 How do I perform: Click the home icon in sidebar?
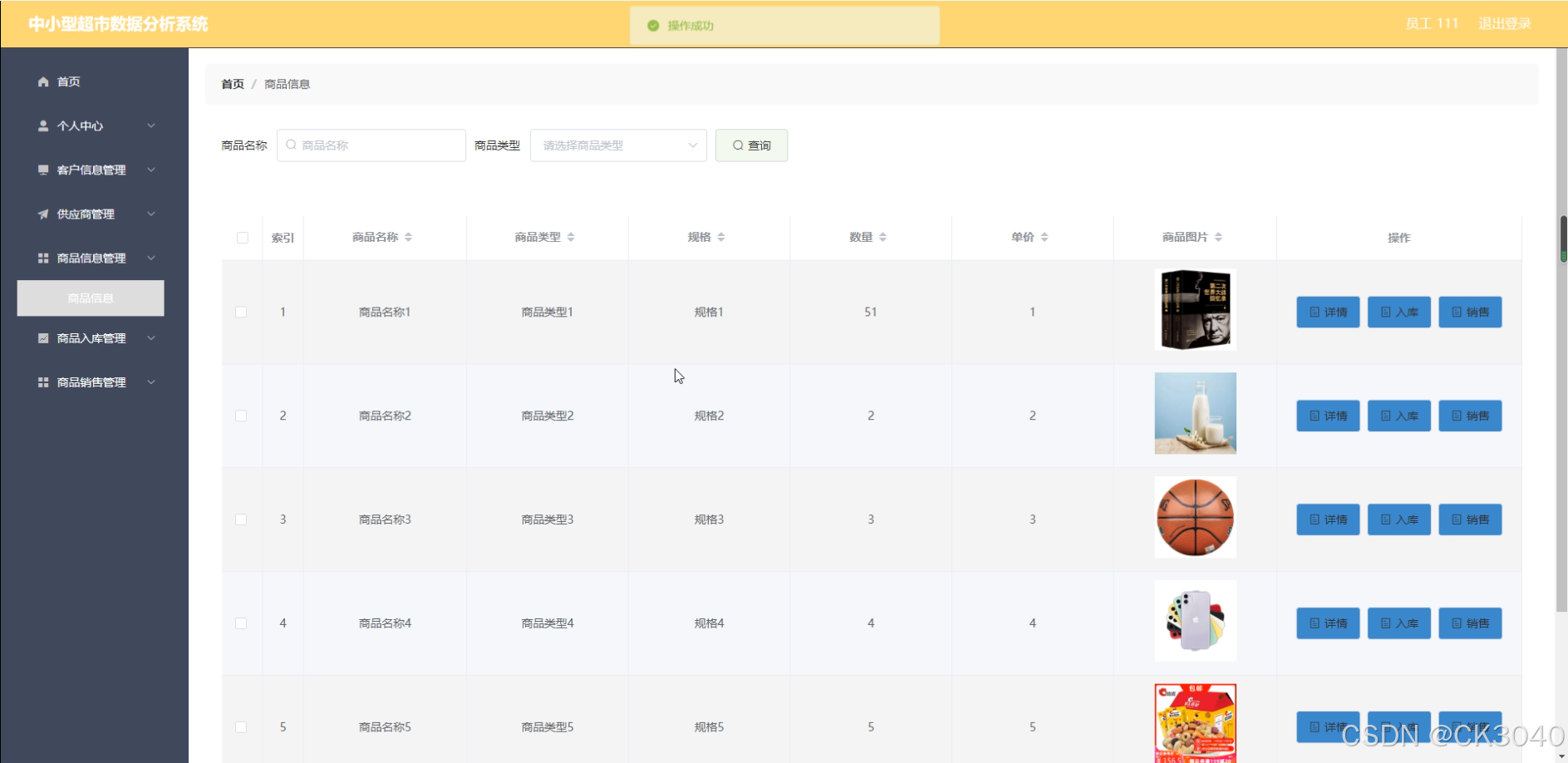click(x=43, y=81)
